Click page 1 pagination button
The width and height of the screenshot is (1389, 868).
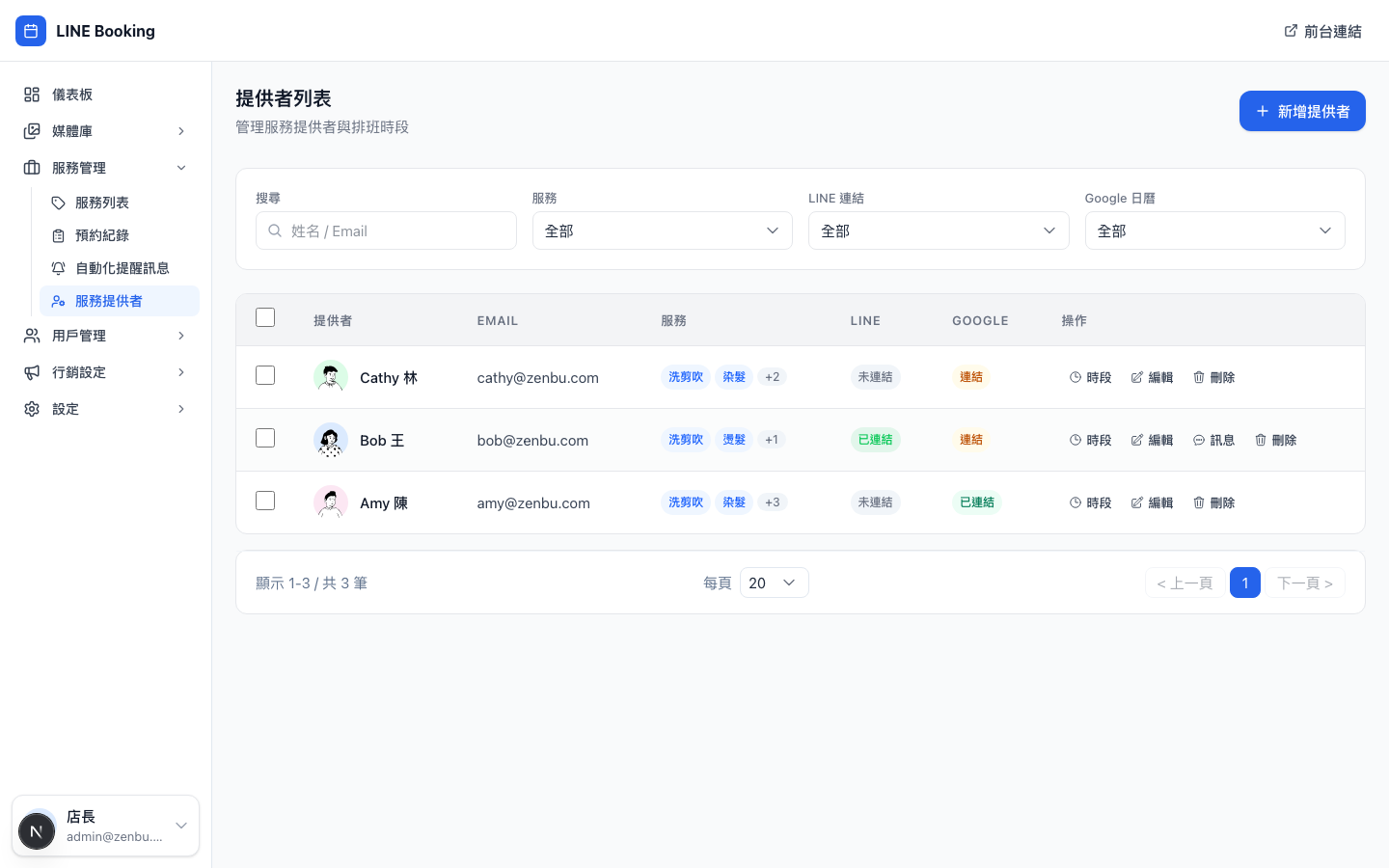(x=1244, y=583)
